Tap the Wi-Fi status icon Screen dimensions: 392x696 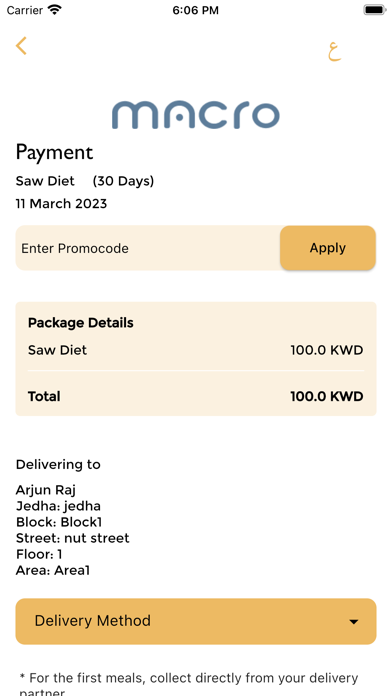(55, 10)
